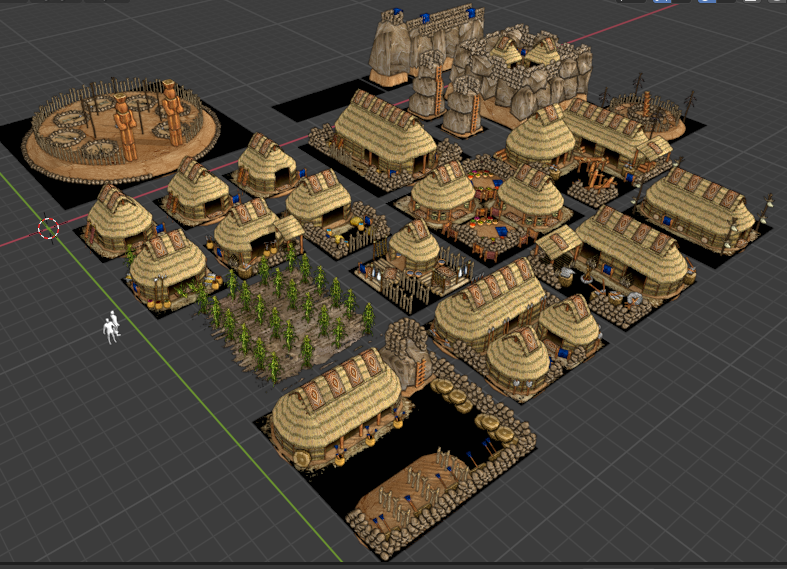Click the red-white 3D cursor
787x569 pixels.
click(48, 228)
